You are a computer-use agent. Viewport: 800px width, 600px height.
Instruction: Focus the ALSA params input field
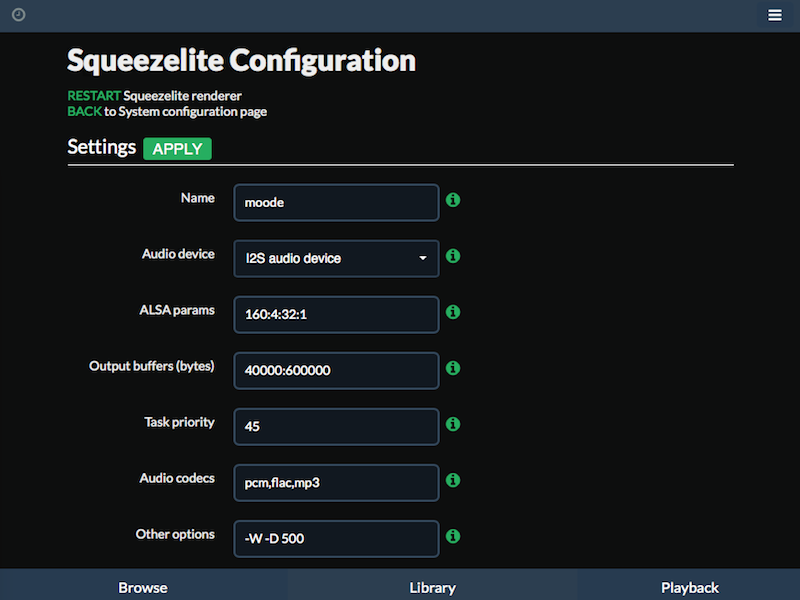336,315
